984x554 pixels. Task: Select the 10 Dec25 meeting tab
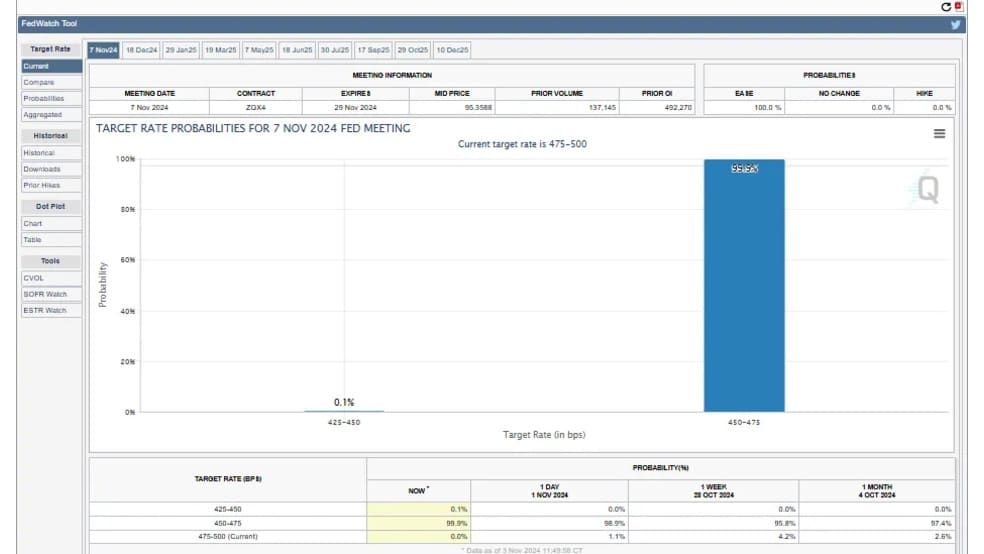coord(452,50)
